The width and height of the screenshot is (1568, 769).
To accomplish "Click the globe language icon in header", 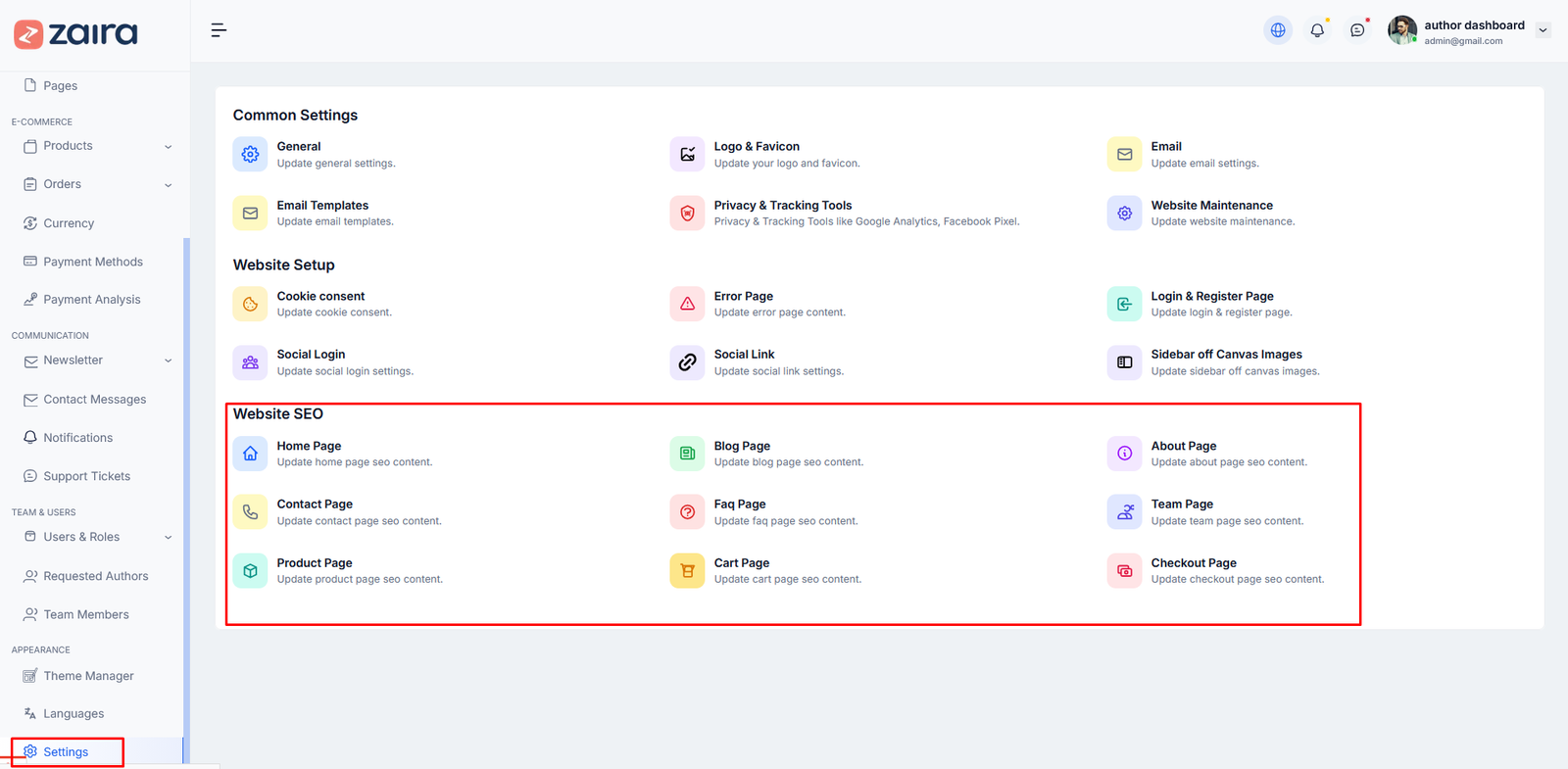I will pos(1278,30).
